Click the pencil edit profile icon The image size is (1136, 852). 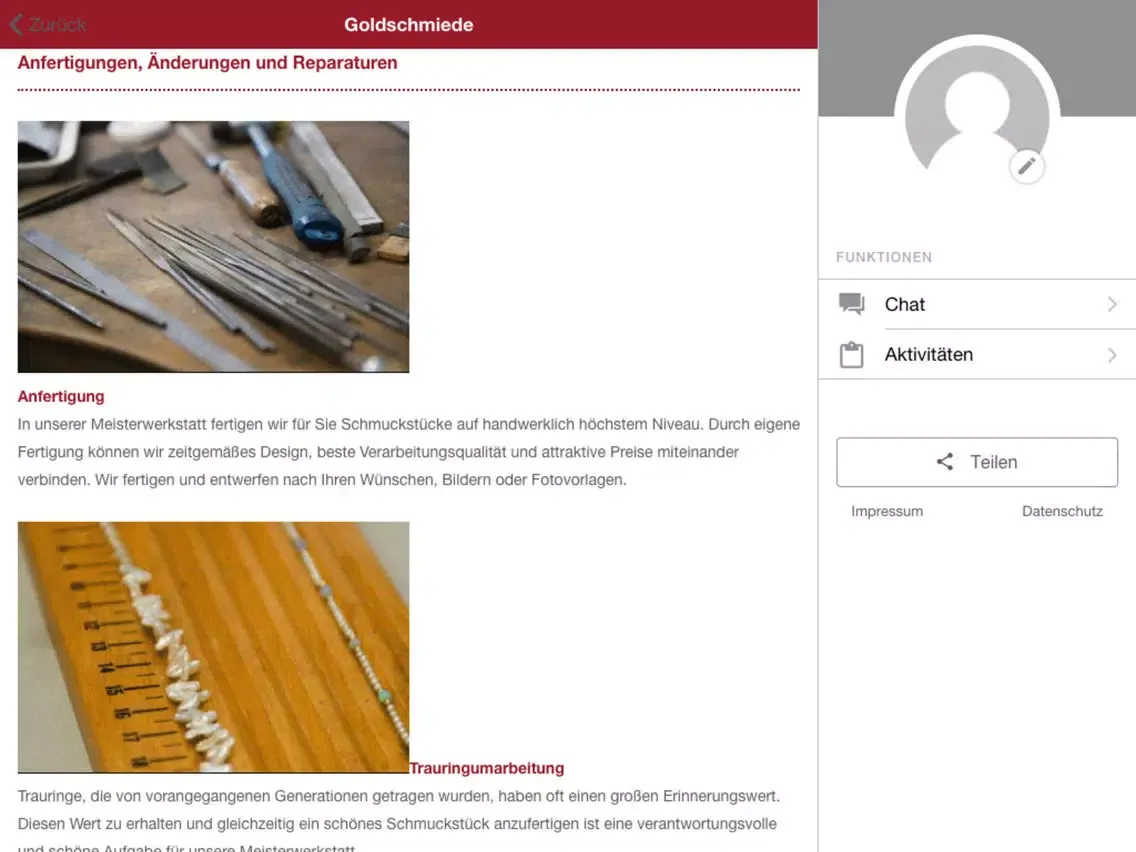[x=1027, y=167]
